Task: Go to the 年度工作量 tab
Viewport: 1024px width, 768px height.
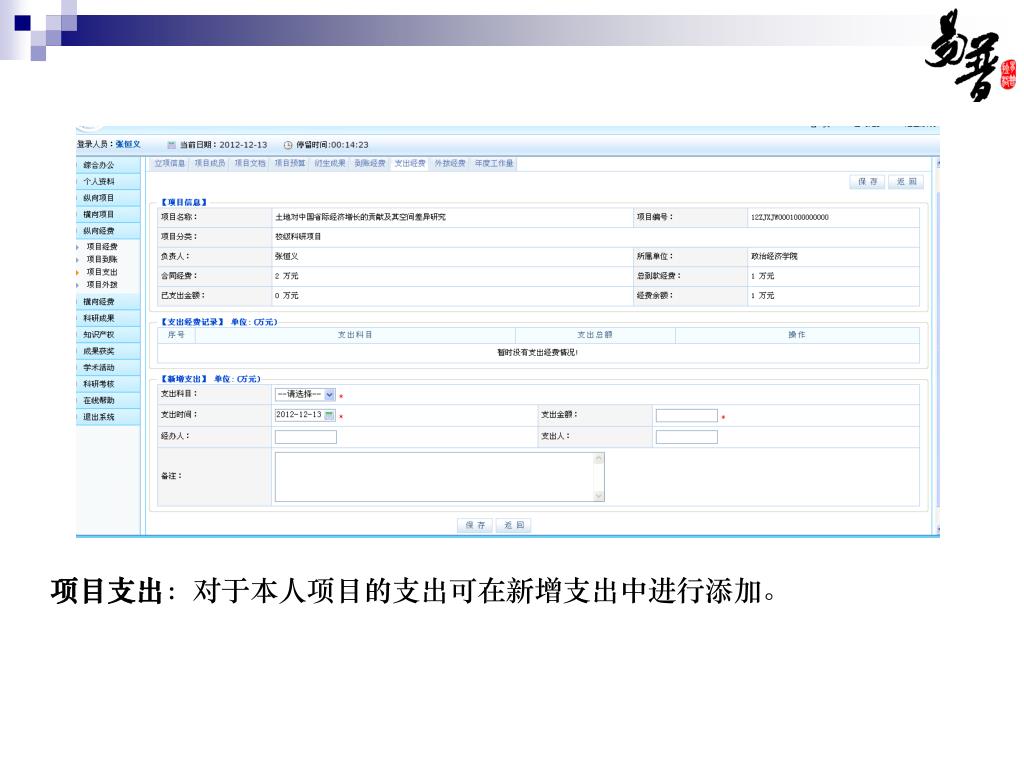Action: coord(494,163)
